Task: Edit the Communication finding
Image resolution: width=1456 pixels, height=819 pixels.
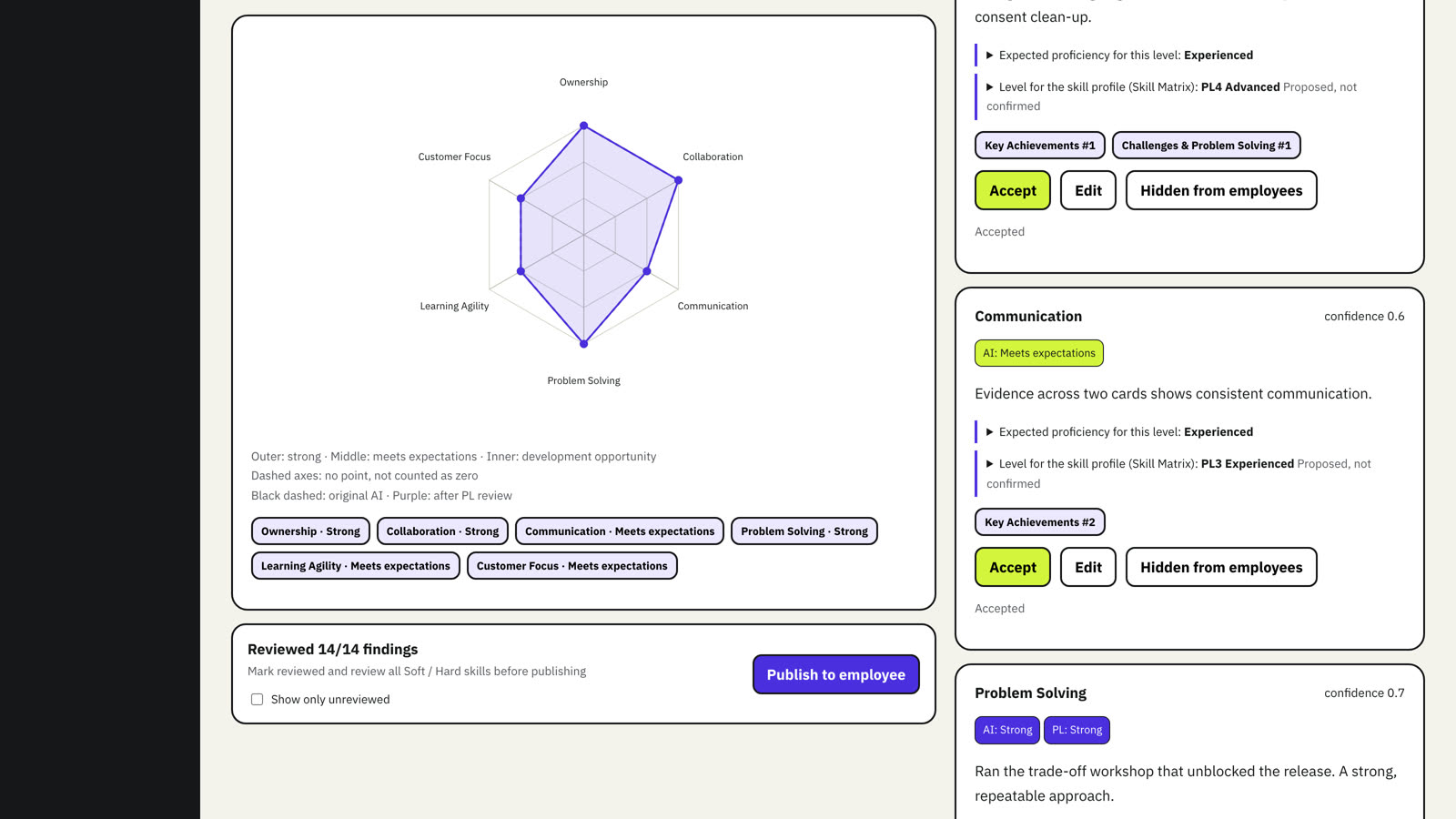Action: [x=1088, y=567]
